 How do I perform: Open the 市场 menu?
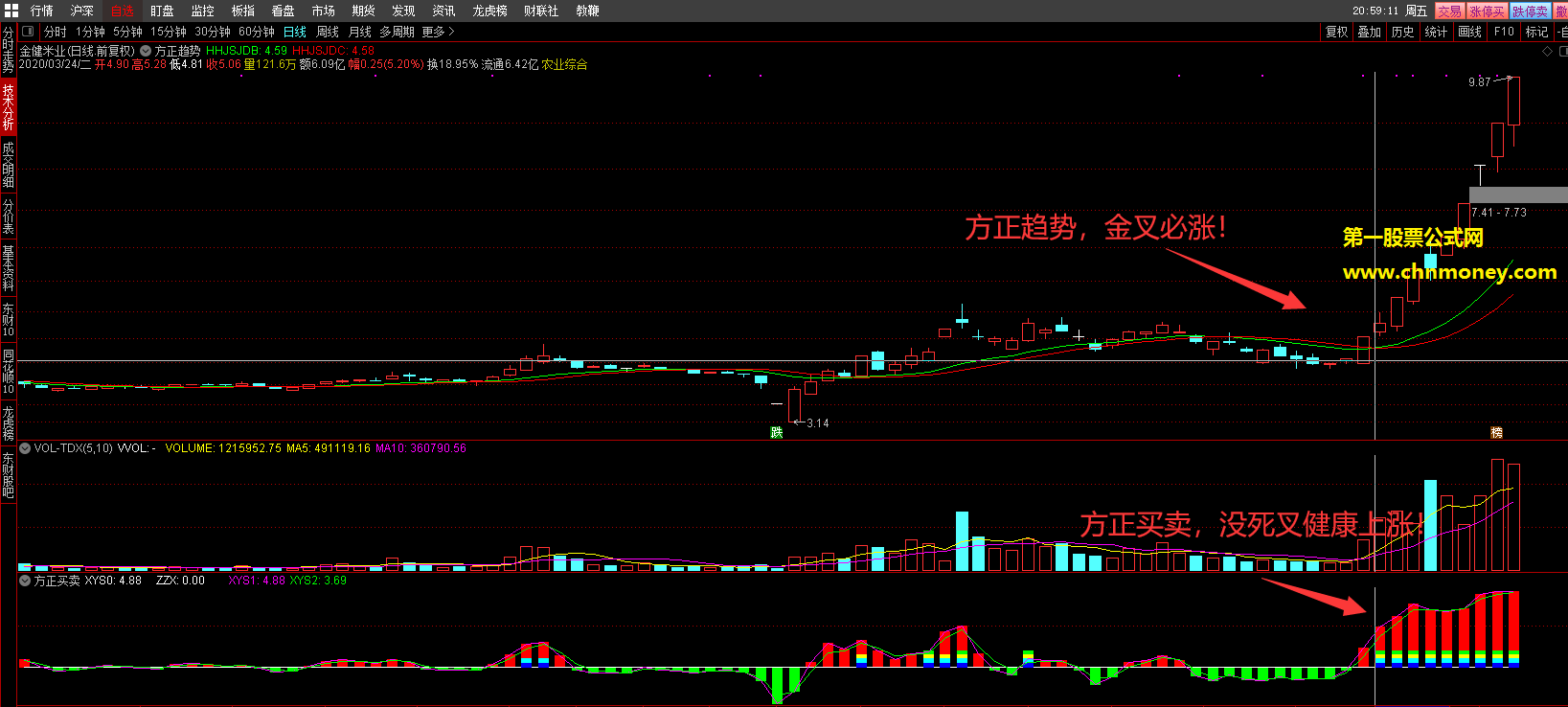pyautogui.click(x=324, y=11)
